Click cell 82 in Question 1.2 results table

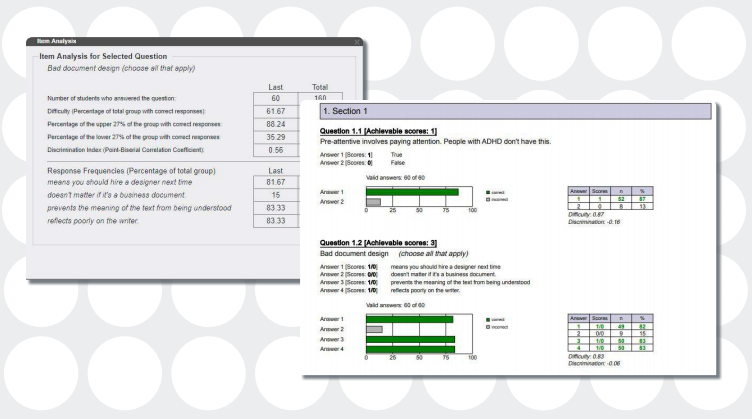pos(642,326)
